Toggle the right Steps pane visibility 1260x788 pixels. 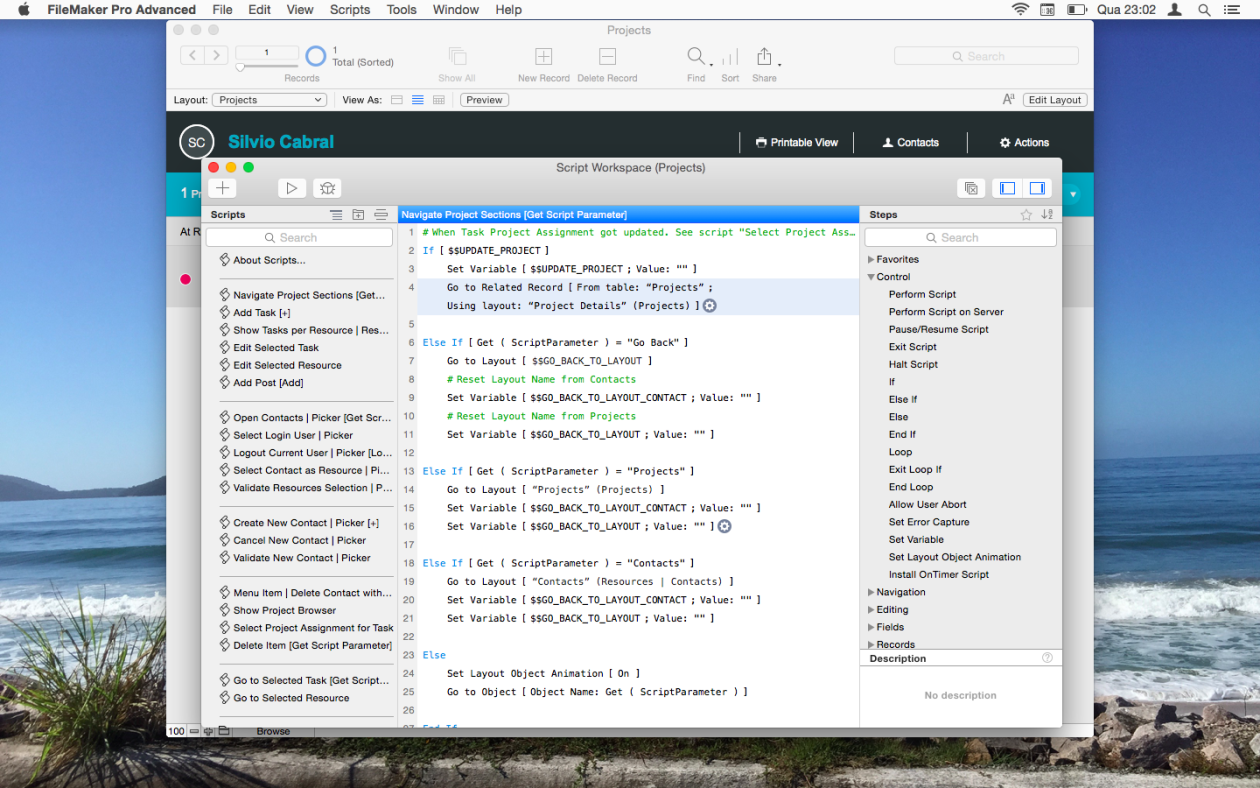click(x=1037, y=187)
